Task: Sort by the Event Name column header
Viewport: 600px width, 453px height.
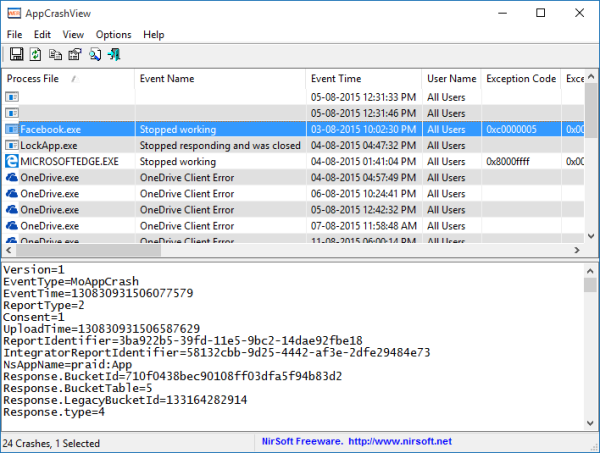Action: [x=220, y=79]
